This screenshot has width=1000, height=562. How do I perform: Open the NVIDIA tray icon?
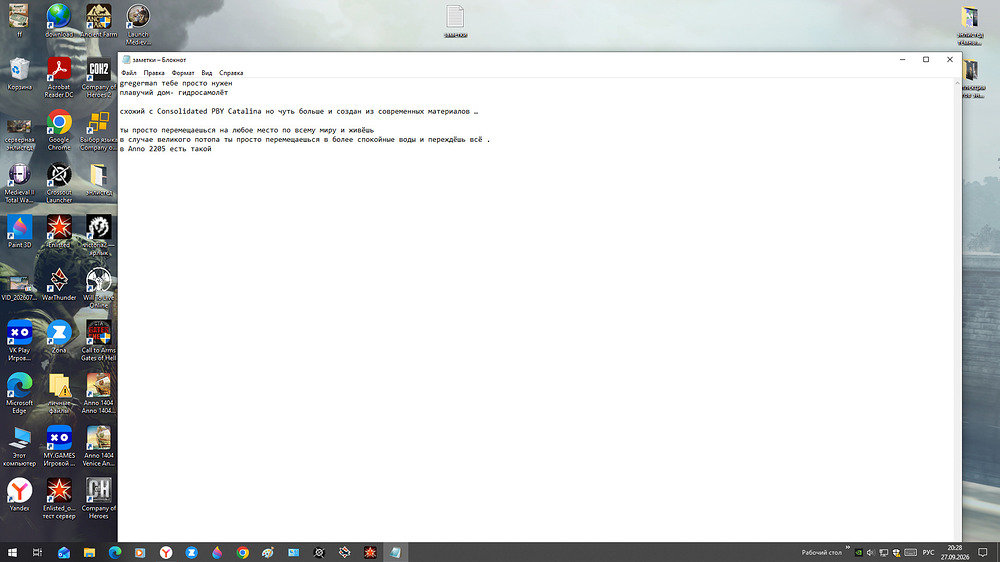click(x=858, y=552)
